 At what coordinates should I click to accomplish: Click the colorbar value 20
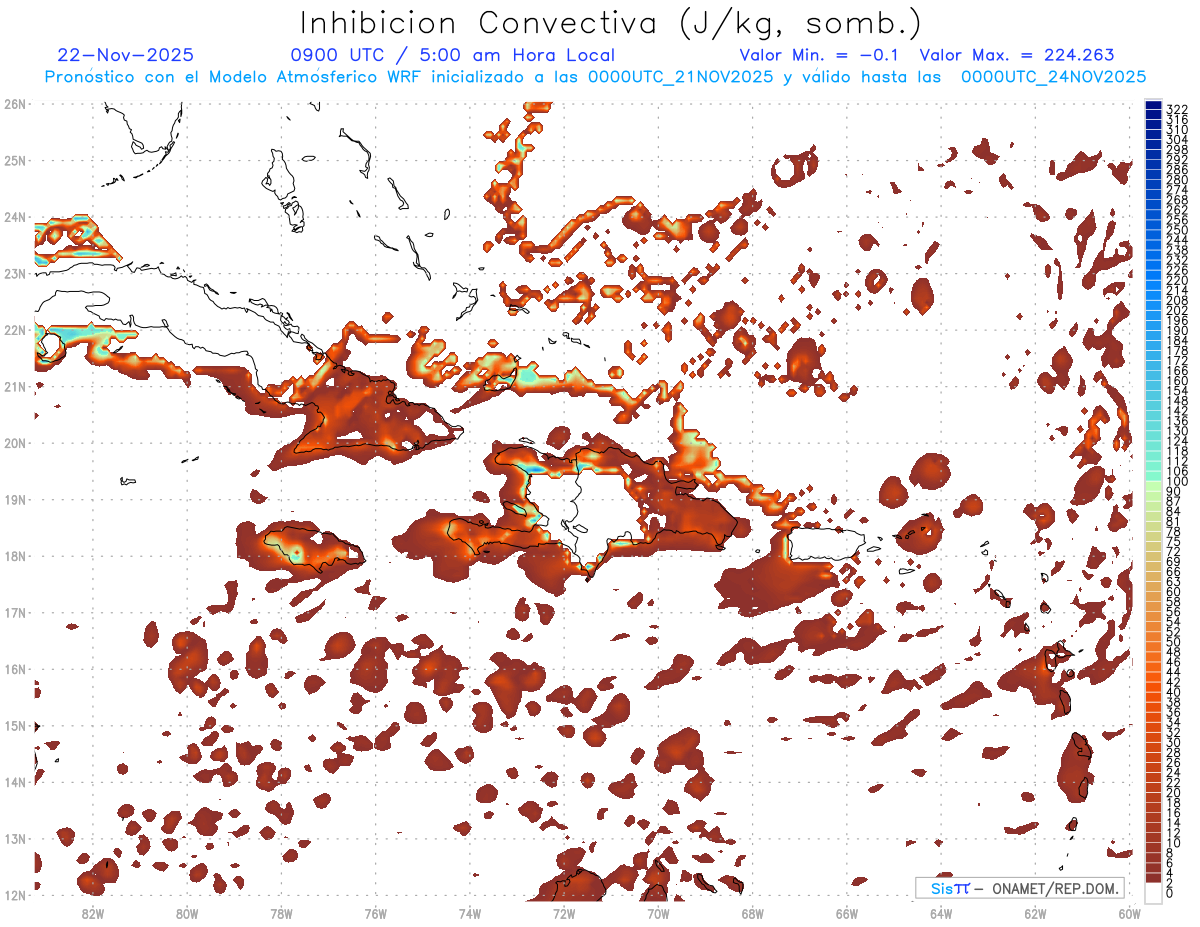click(x=1173, y=793)
